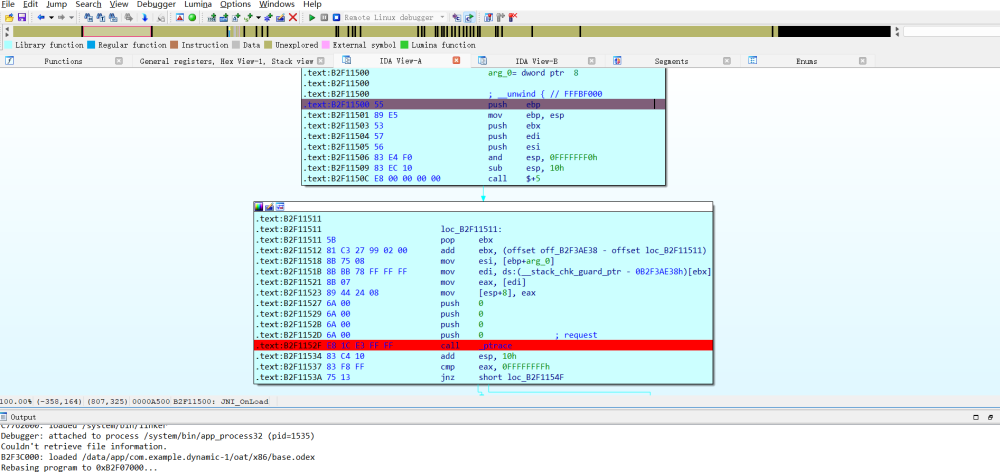Switch to the IDA View-B tab

(536, 61)
